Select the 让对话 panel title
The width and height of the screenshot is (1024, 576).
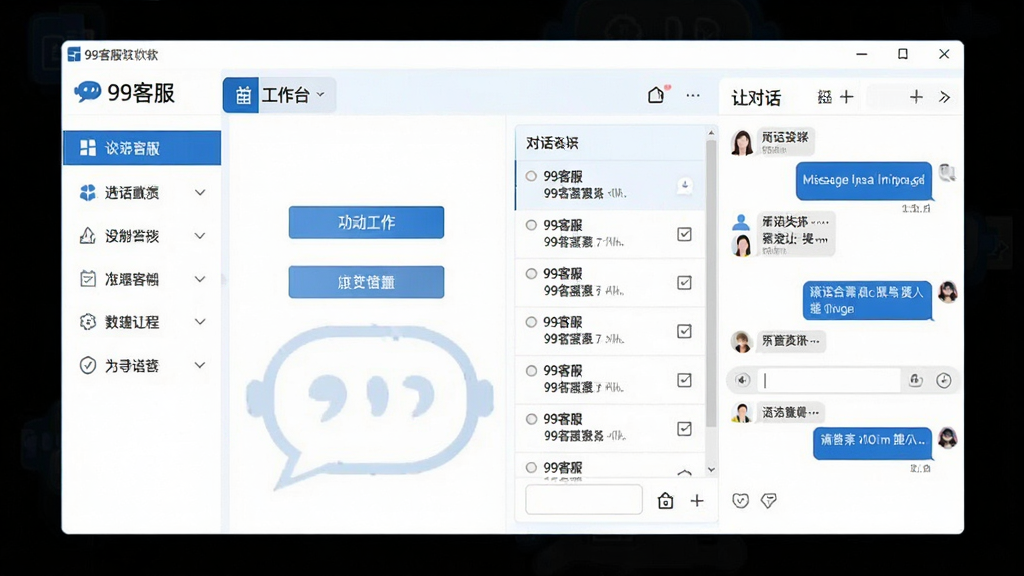pyautogui.click(x=756, y=98)
